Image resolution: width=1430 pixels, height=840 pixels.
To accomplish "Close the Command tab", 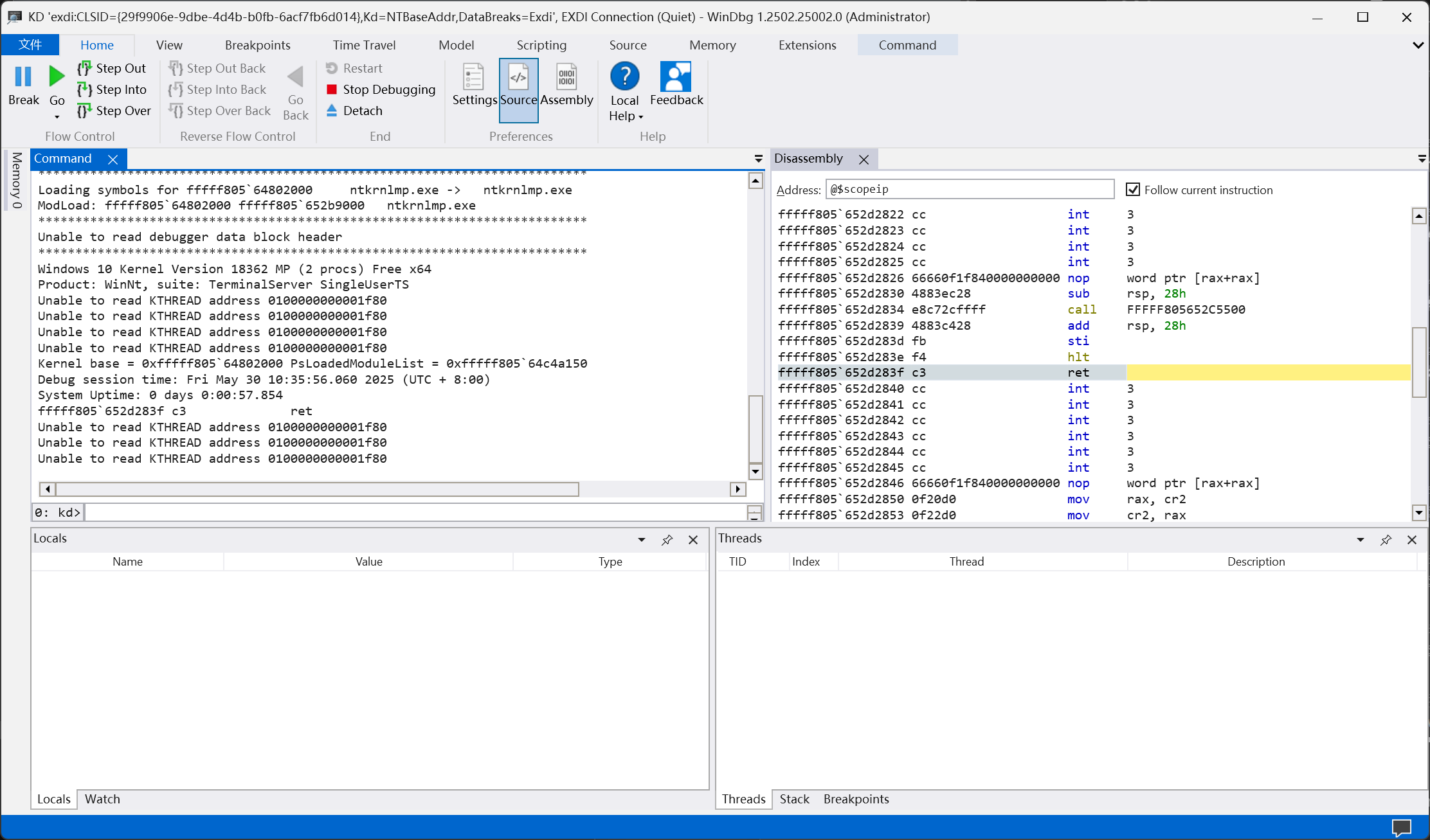I will (x=113, y=159).
